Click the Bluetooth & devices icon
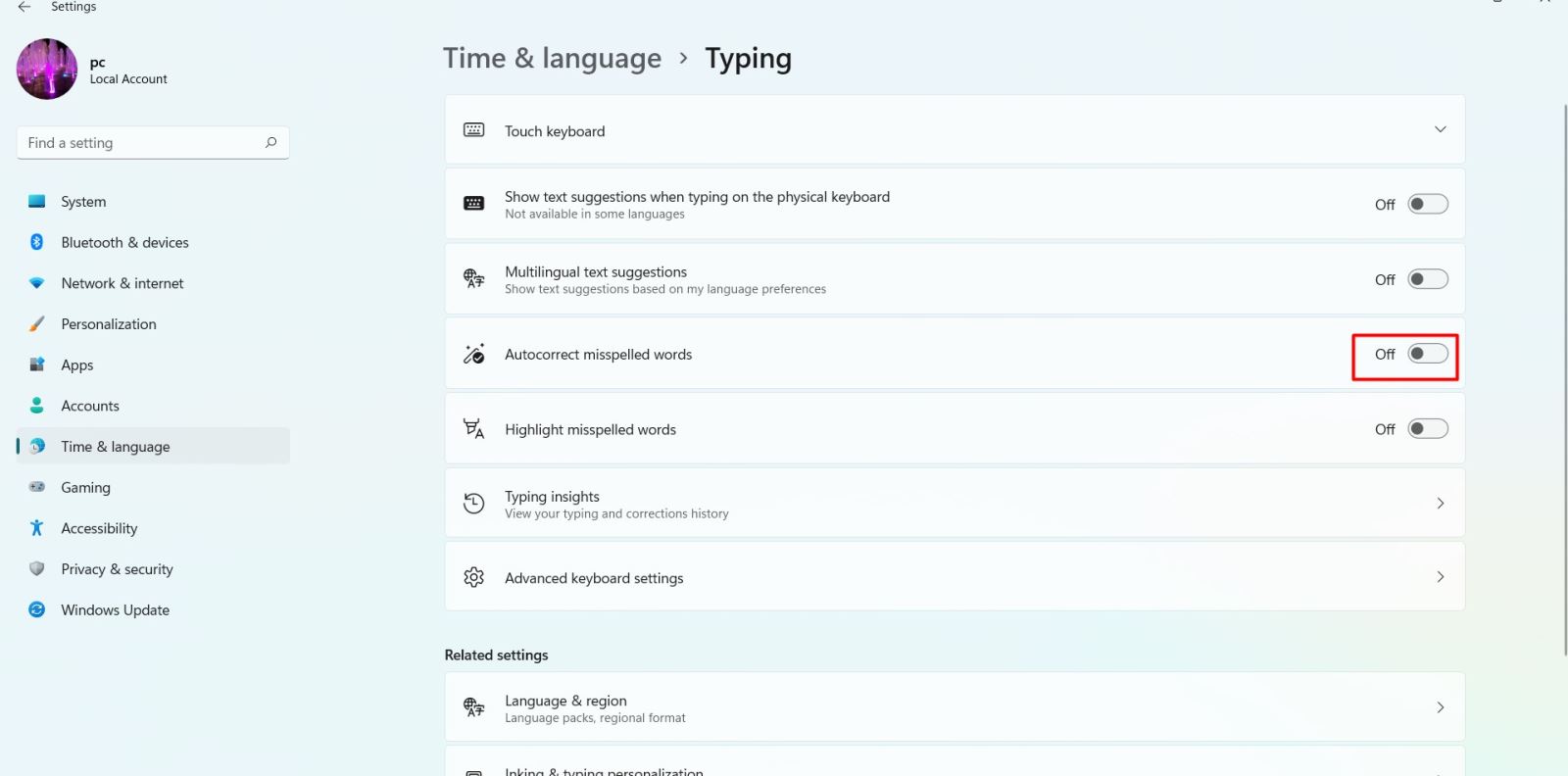This screenshot has width=1568, height=776. (37, 242)
